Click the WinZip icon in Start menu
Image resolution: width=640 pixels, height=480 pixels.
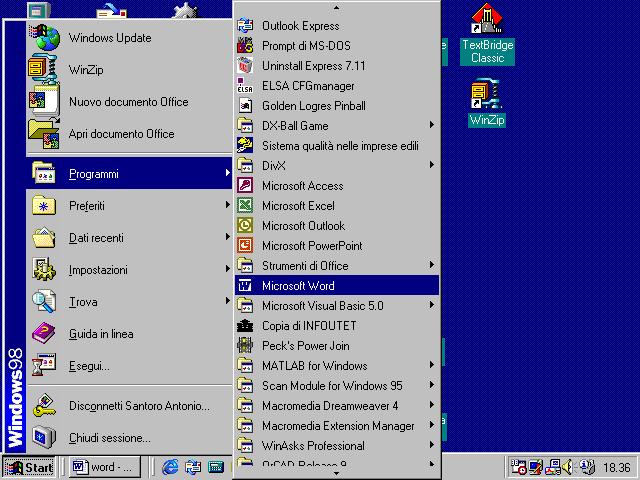[x=43, y=69]
